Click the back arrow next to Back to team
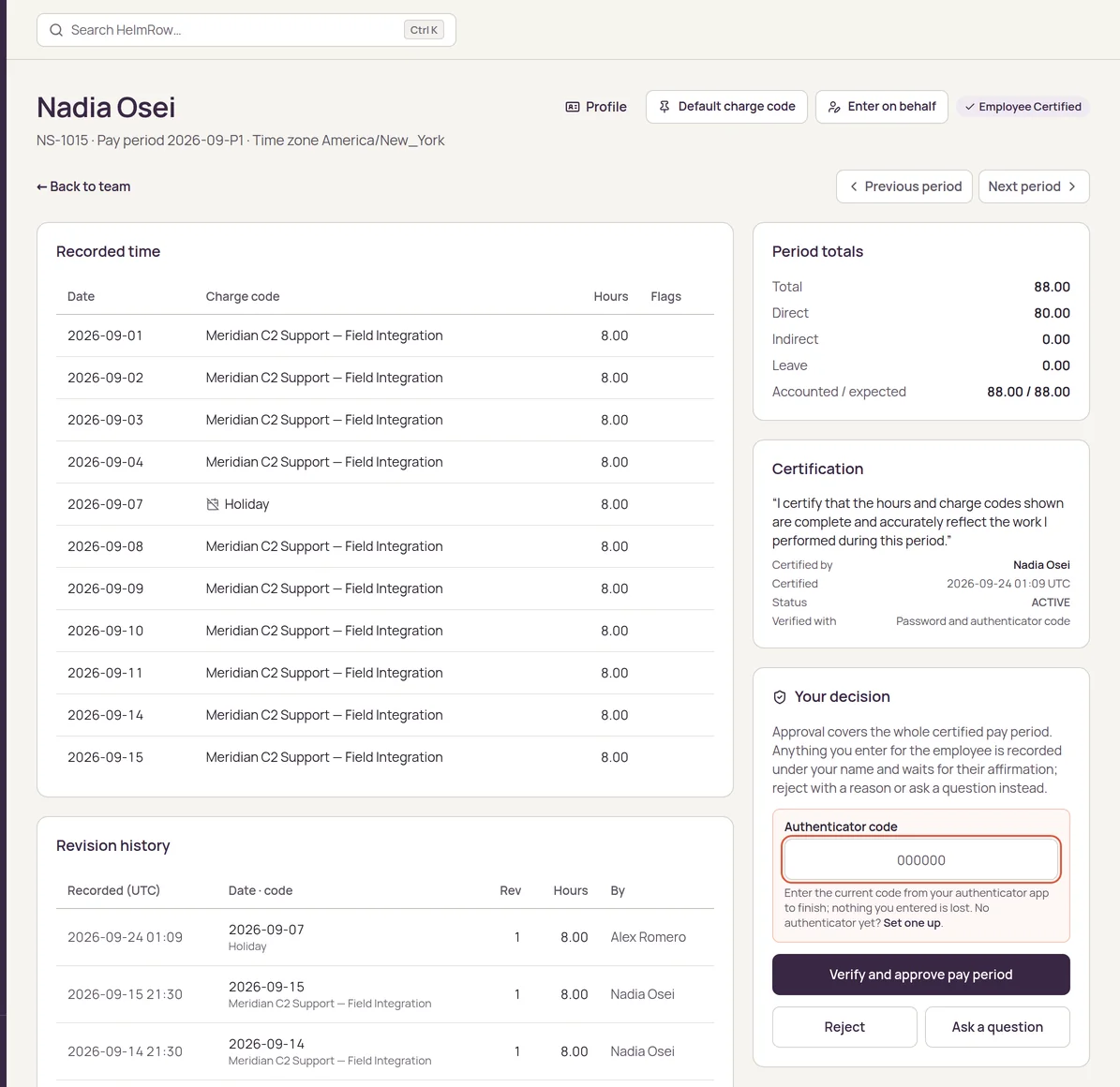The width and height of the screenshot is (1120, 1087). point(41,186)
